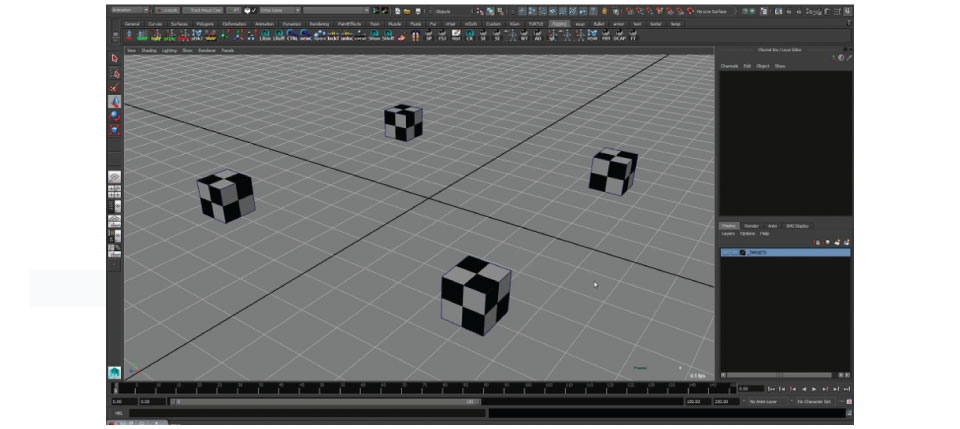Toggle the LiveLink button
The height and width of the screenshot is (429, 960).
tap(167, 10)
